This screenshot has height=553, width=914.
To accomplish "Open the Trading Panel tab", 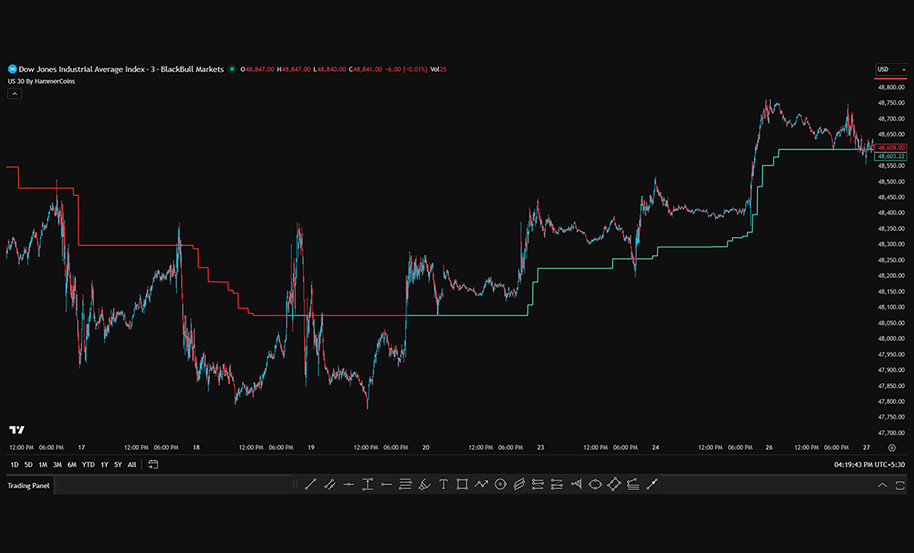I will [28, 486].
